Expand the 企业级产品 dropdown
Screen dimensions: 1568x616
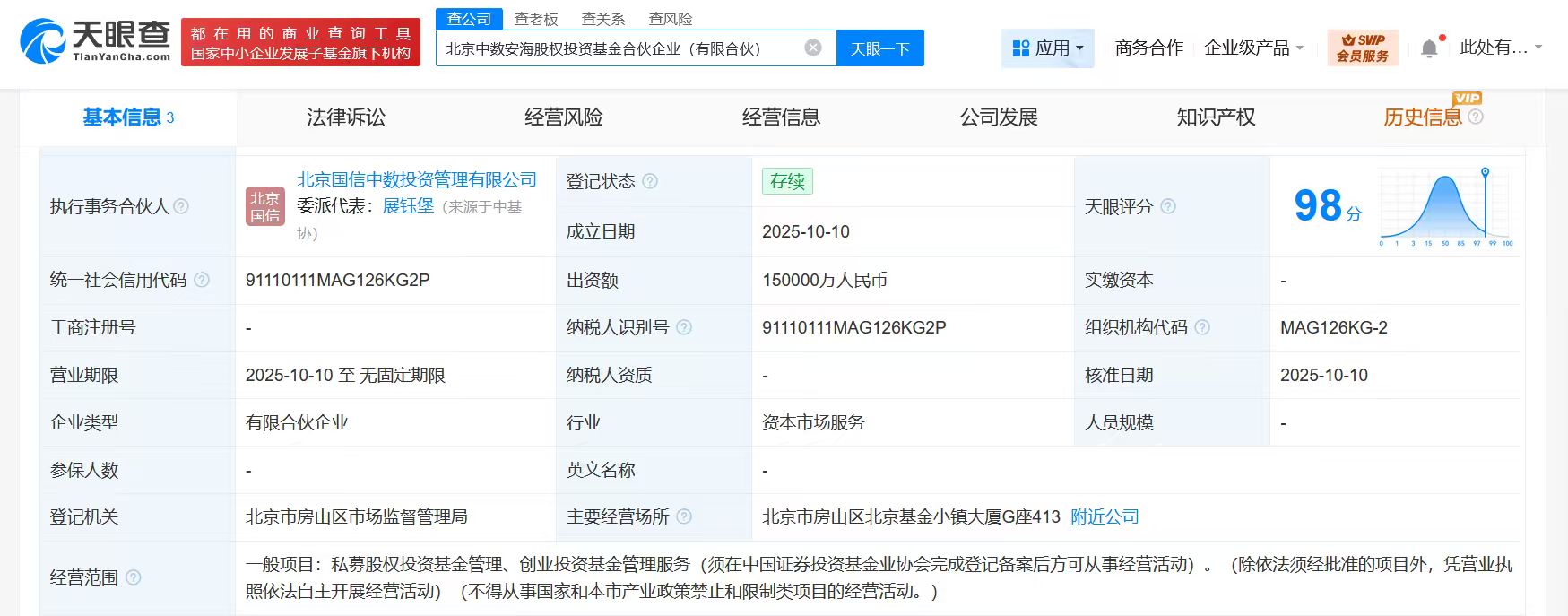pyautogui.click(x=1253, y=48)
